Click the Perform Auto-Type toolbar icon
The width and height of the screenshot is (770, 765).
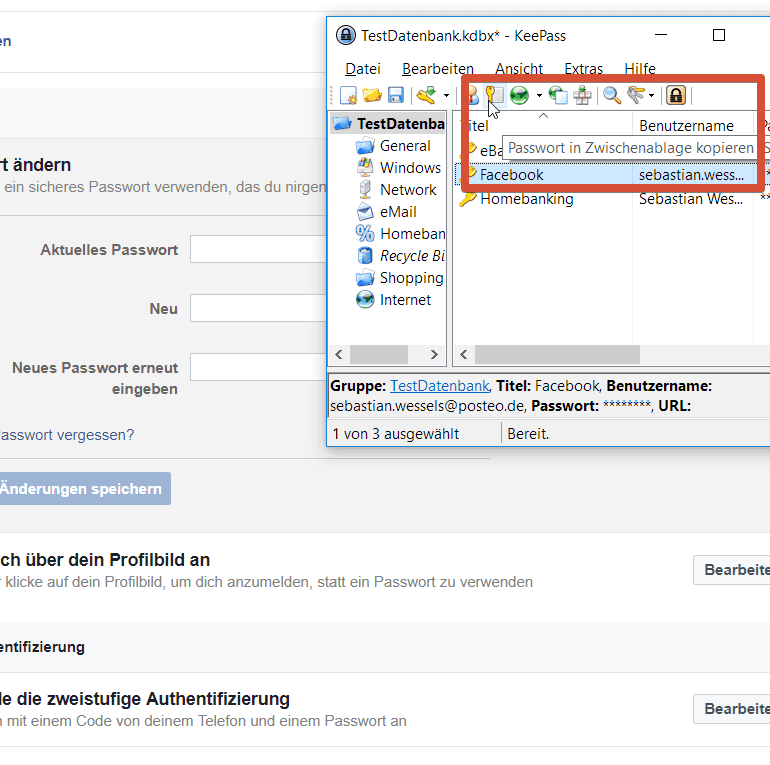(582, 95)
